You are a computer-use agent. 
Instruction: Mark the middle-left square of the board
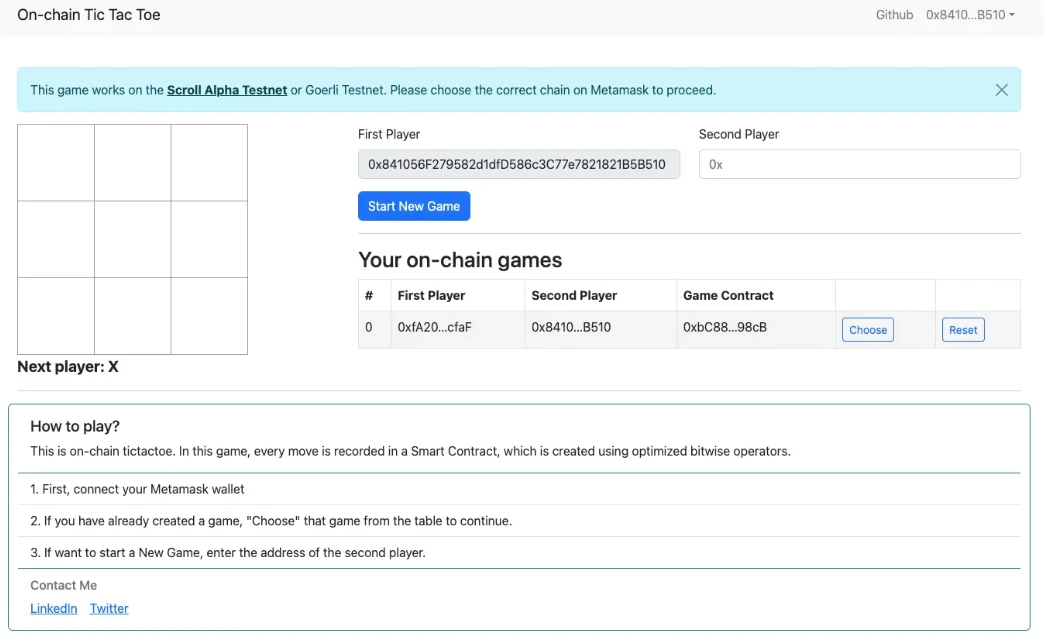56,239
